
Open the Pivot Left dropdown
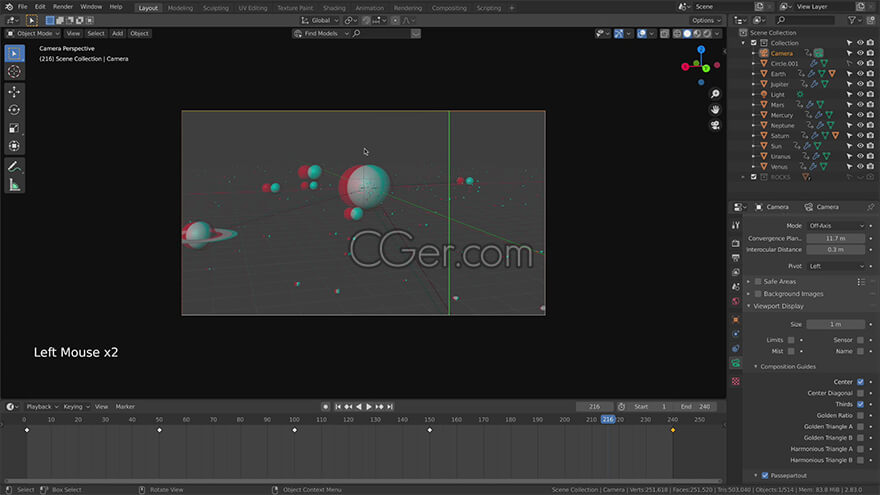coord(836,266)
